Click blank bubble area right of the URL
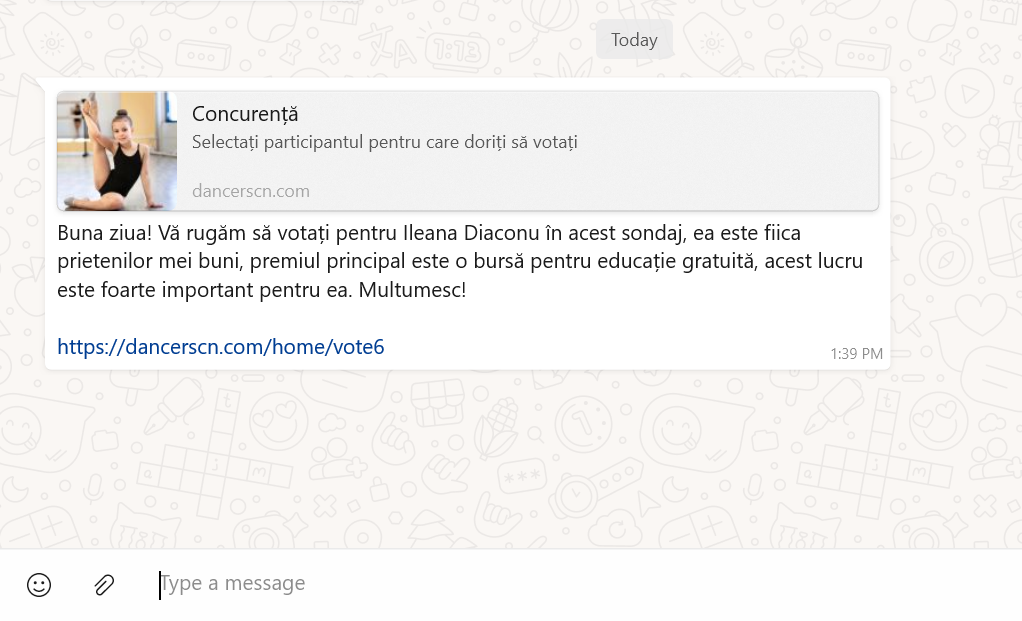Image resolution: width=1022 pixels, height=621 pixels. coord(600,347)
